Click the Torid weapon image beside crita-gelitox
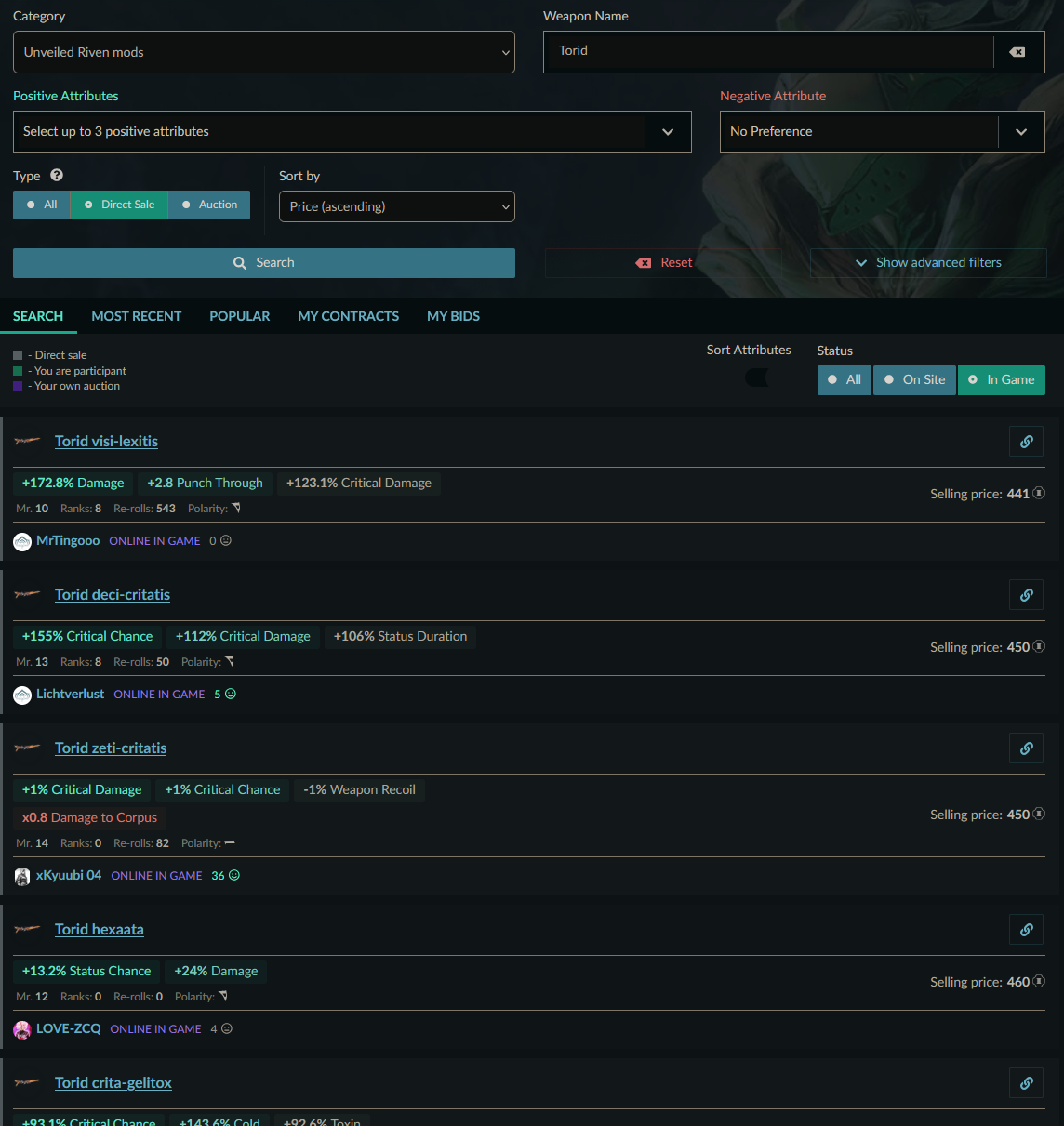The image size is (1064, 1126). pos(28,1082)
